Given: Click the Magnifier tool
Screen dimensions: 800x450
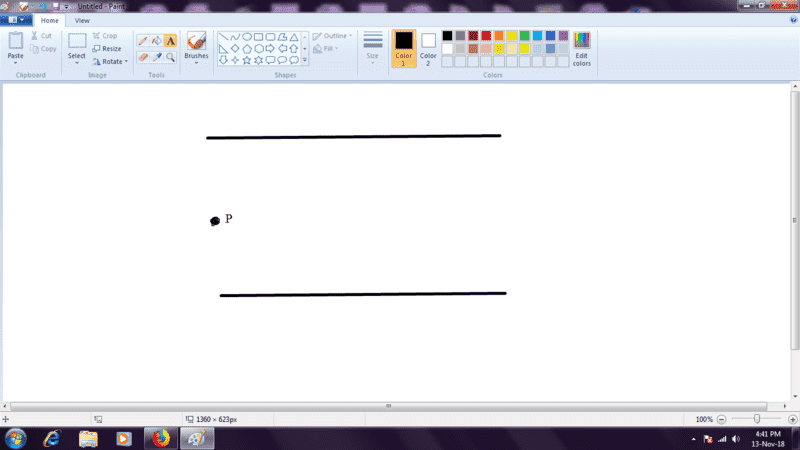Looking at the screenshot, I should [x=170, y=57].
